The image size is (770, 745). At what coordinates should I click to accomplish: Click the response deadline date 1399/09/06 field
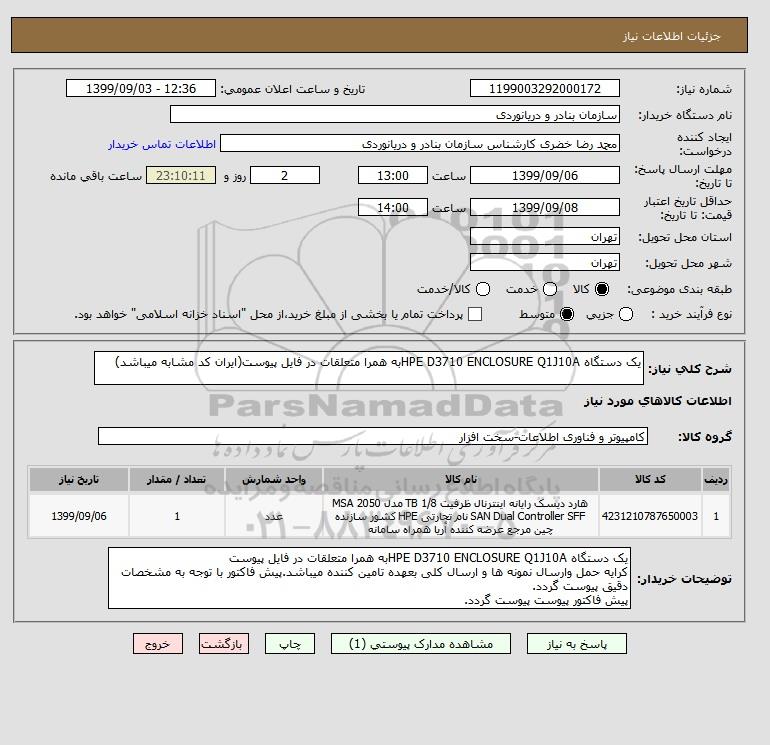tap(545, 175)
